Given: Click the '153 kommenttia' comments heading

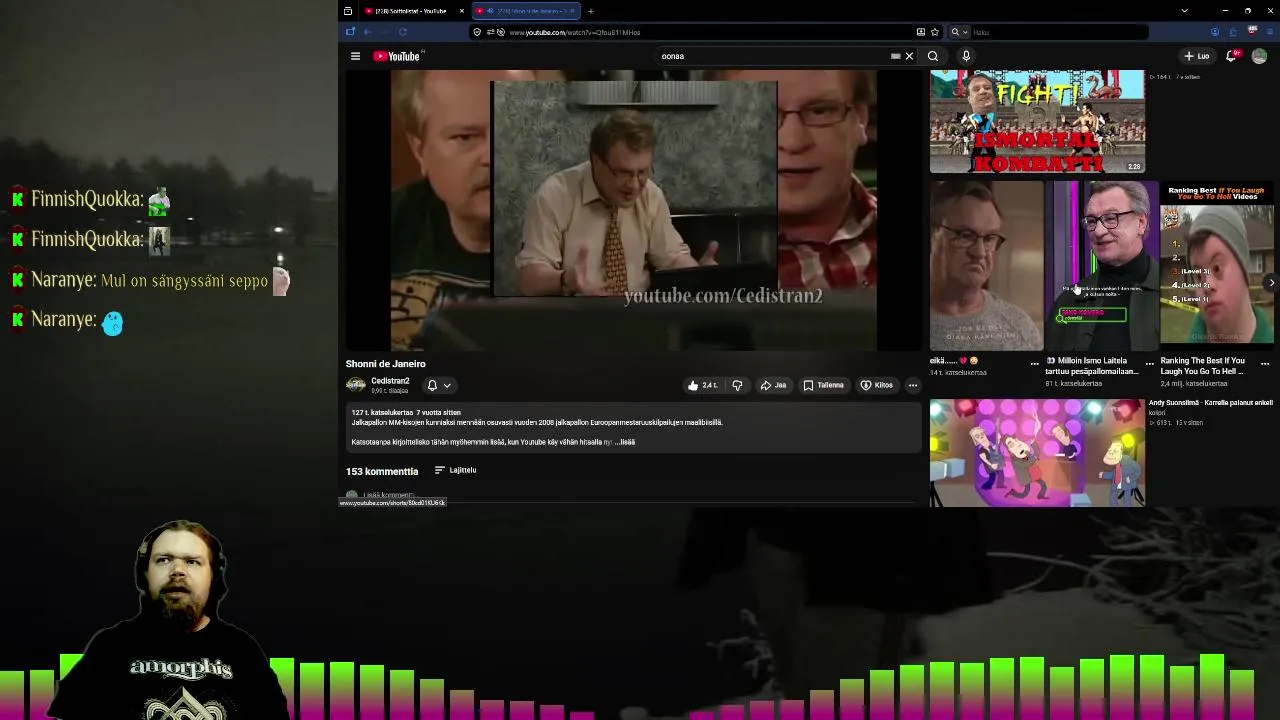Looking at the screenshot, I should (382, 471).
